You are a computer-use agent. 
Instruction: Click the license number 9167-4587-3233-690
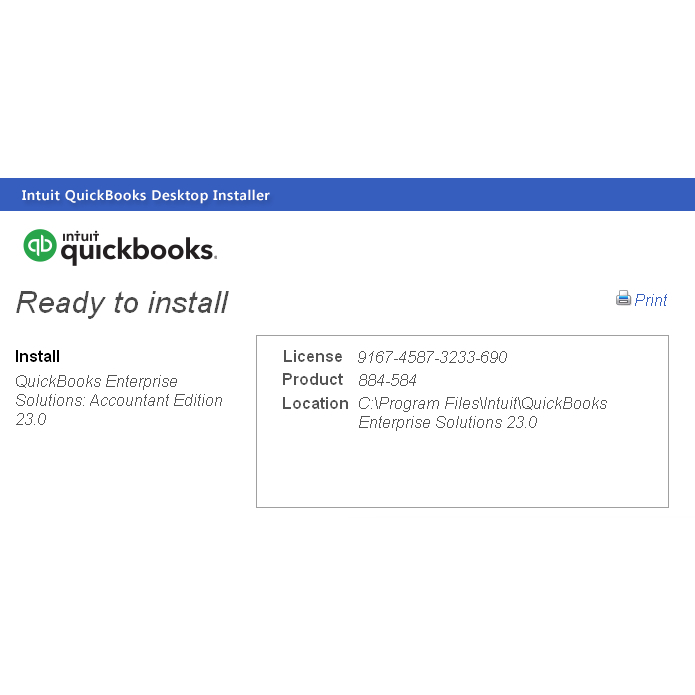432,357
